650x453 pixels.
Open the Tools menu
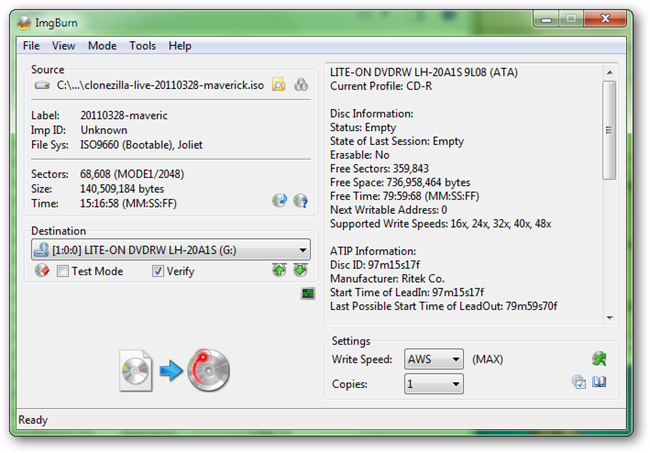click(x=142, y=46)
